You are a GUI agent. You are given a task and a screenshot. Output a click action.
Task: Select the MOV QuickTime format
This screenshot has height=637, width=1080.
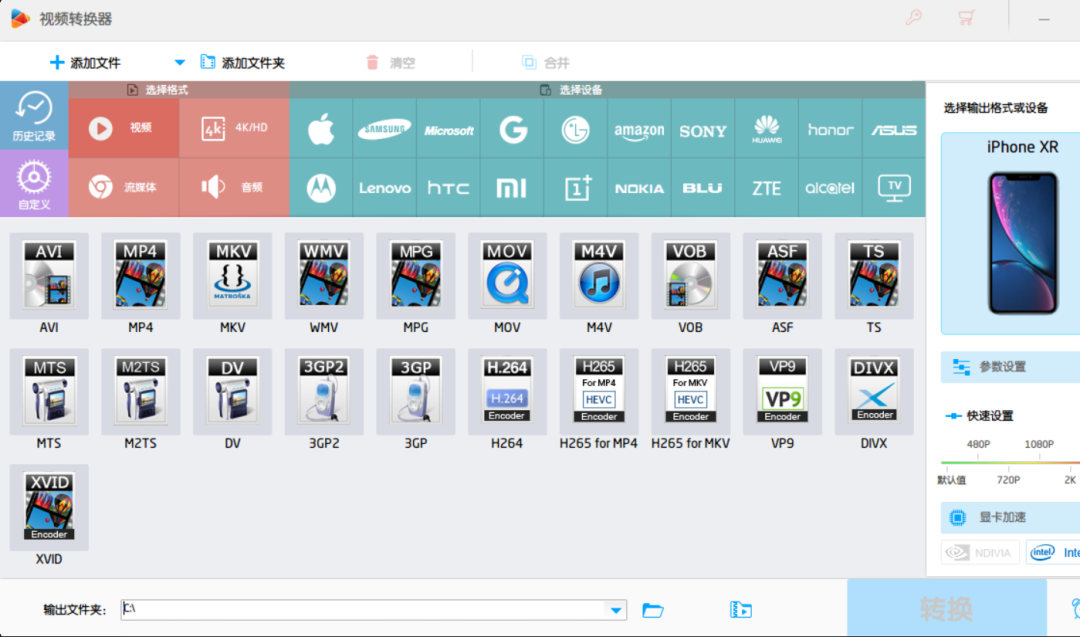coord(507,275)
